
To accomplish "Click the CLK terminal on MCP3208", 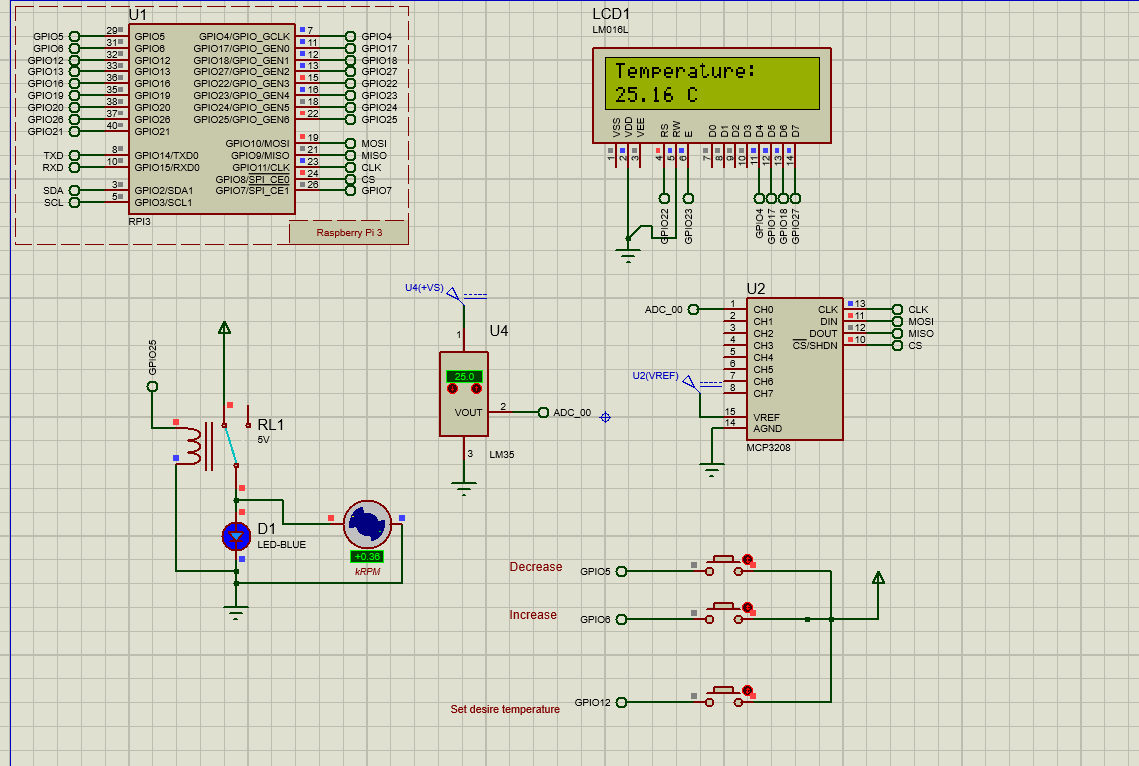I will coord(897,309).
